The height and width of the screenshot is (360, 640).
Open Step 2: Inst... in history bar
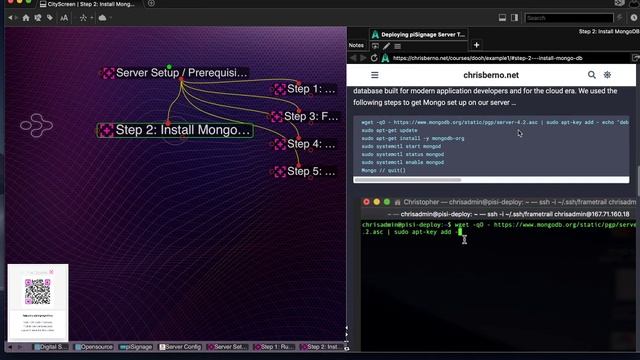322,347
